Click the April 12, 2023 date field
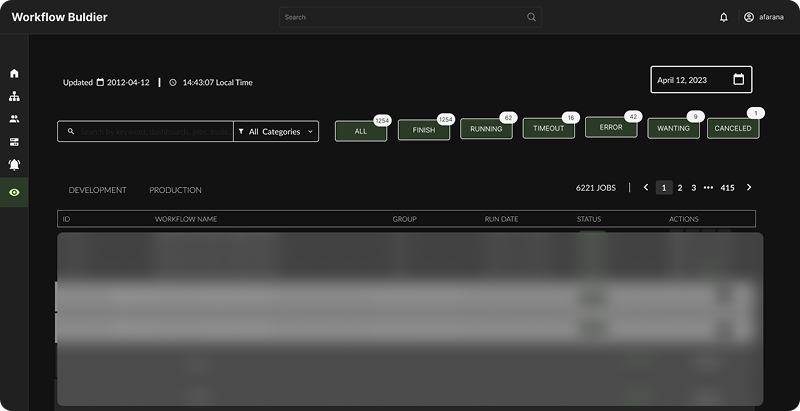Screen dimensions: 800x411 701,80
